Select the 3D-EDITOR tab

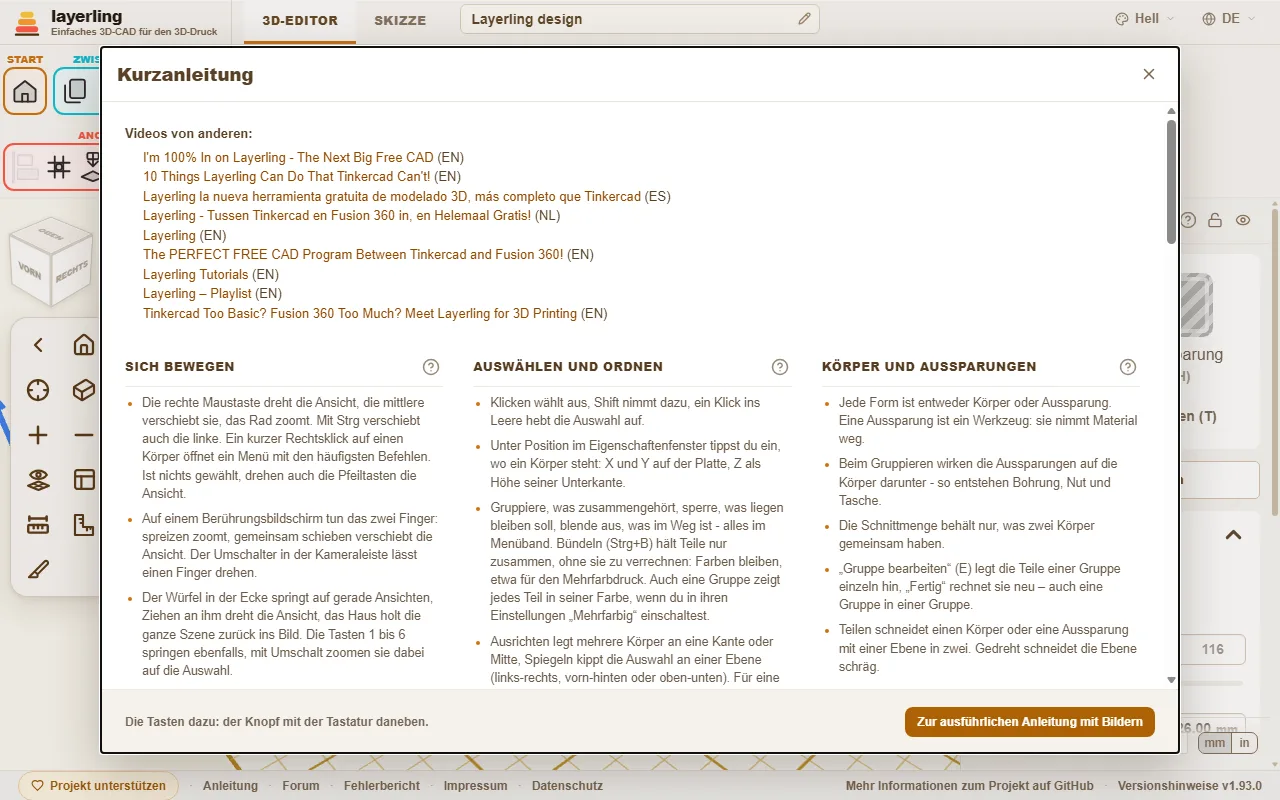pos(300,20)
